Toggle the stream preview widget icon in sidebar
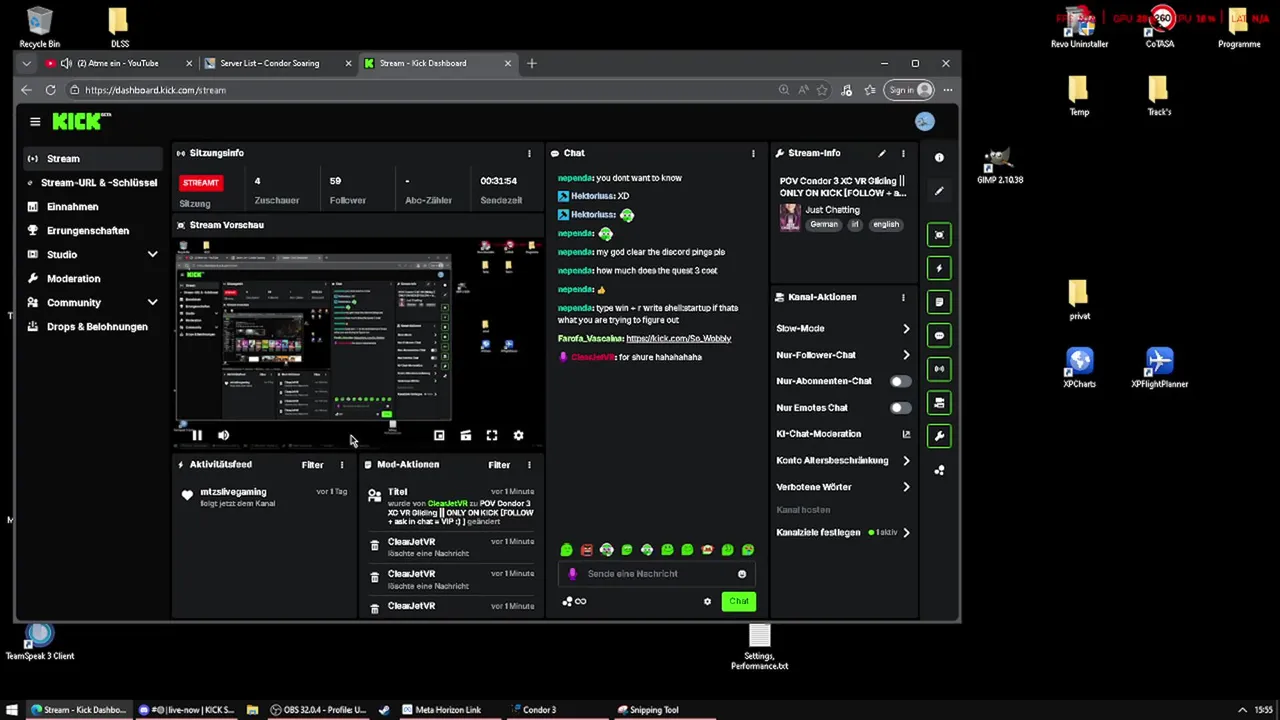The height and width of the screenshot is (720, 1280). click(939, 234)
